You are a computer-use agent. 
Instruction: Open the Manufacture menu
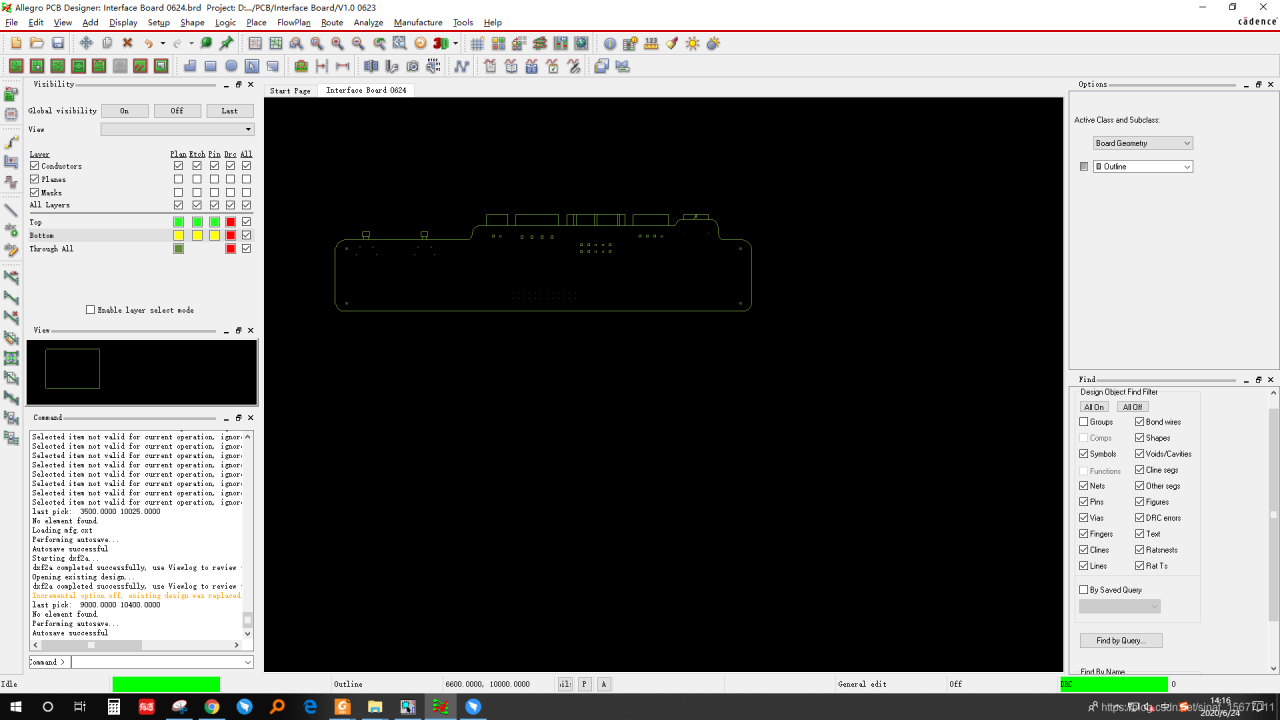coord(417,22)
